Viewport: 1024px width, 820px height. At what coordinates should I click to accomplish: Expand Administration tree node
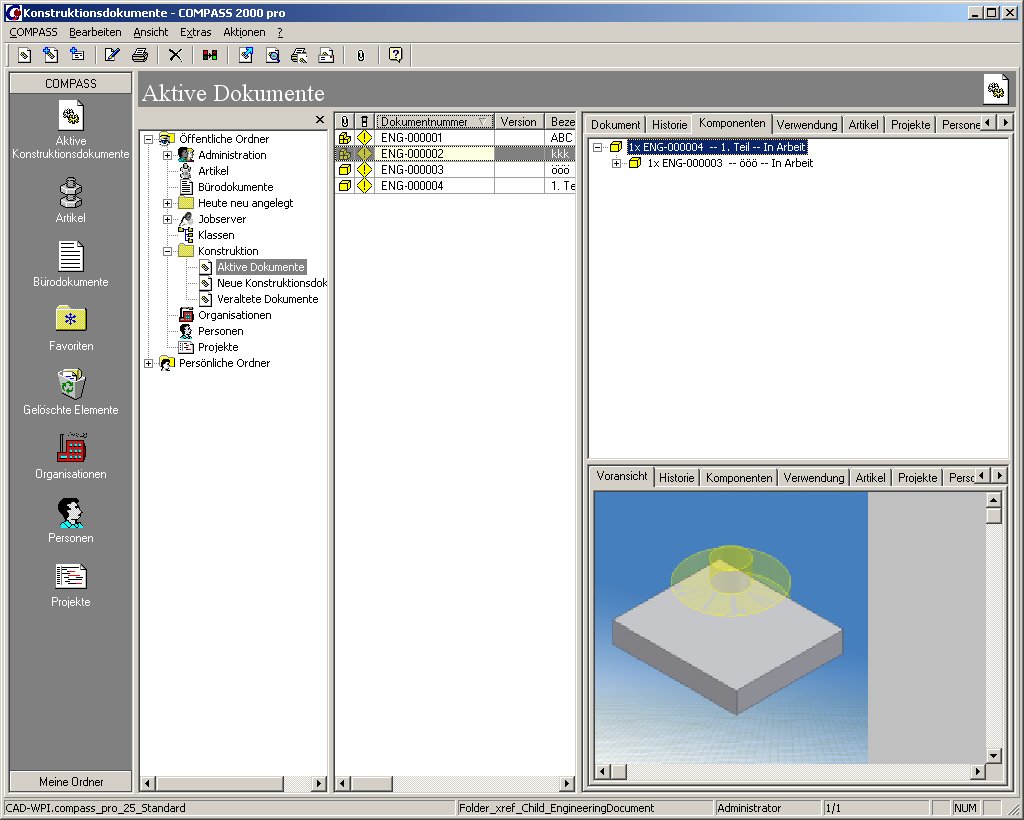click(167, 155)
